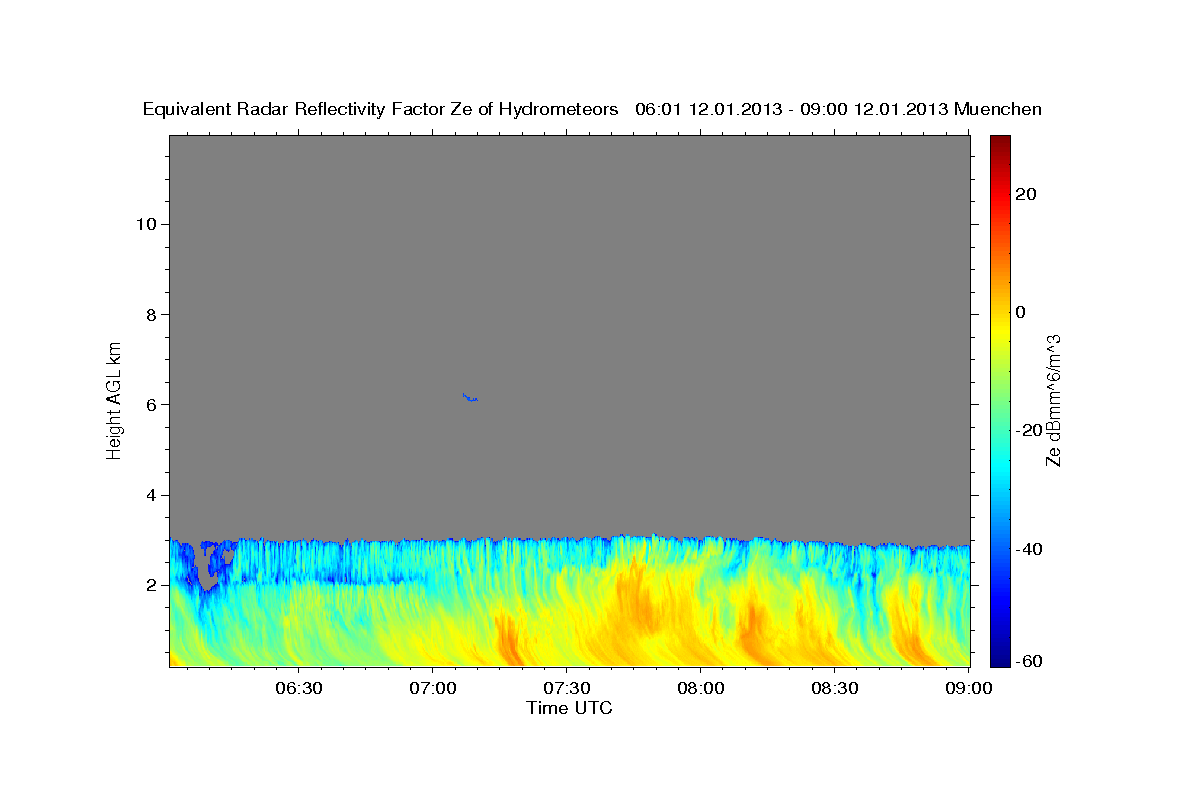The width and height of the screenshot is (1200, 800).
Task: Click the 06:30 time tick label
Action: click(298, 688)
